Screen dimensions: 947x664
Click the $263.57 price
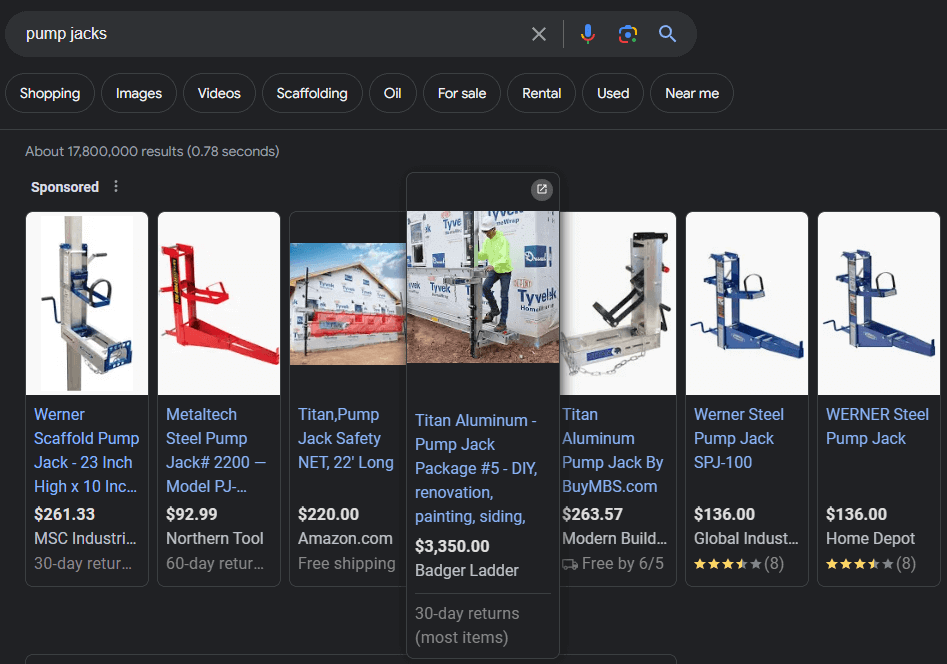tap(592, 514)
